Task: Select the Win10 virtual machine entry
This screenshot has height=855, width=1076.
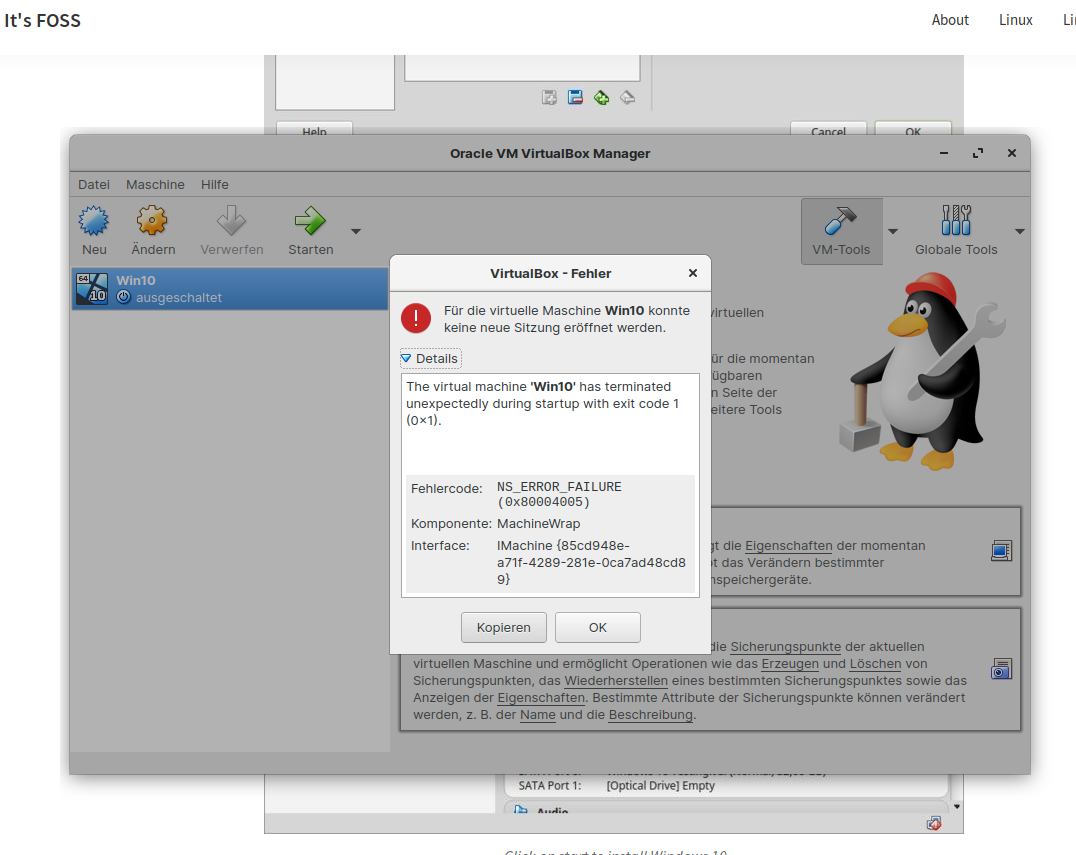Action: point(229,289)
